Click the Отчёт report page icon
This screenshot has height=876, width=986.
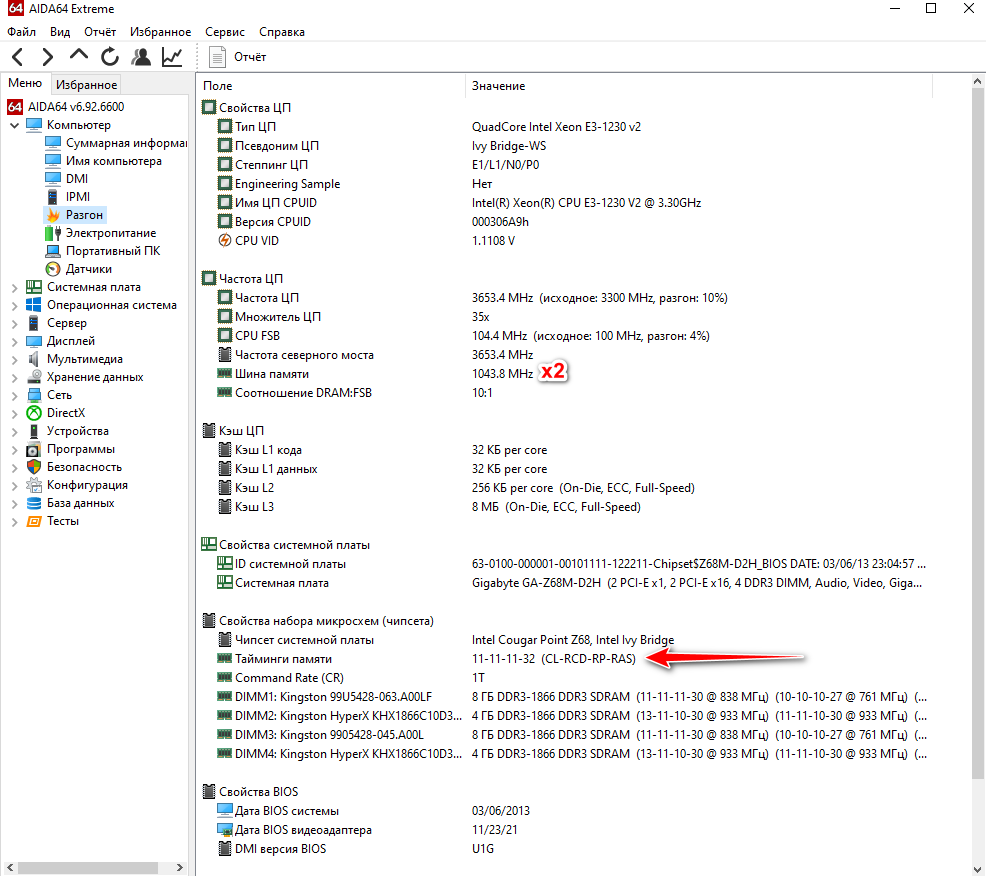click(x=218, y=57)
